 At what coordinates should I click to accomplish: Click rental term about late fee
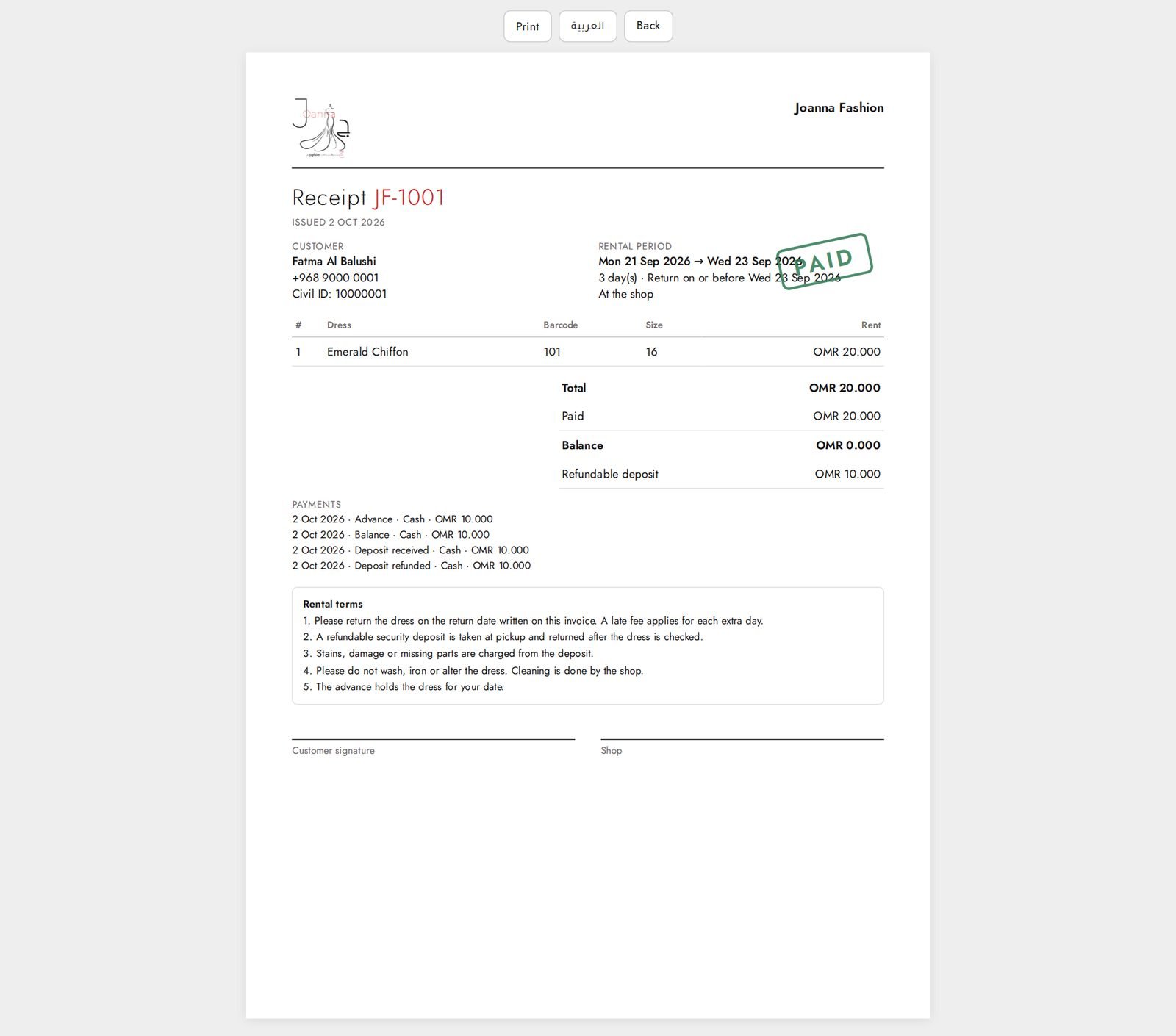(x=533, y=621)
